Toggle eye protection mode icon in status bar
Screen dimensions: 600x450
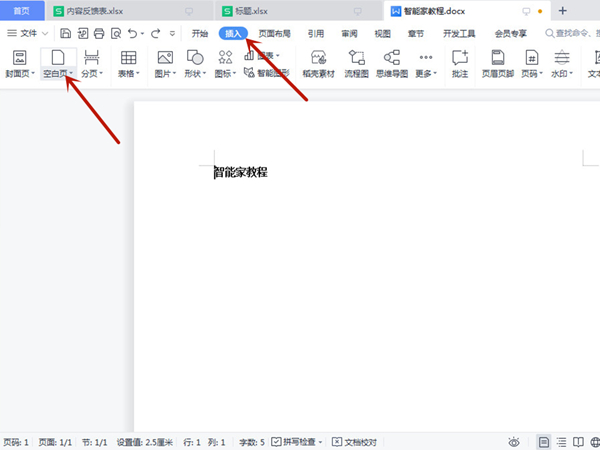click(514, 441)
